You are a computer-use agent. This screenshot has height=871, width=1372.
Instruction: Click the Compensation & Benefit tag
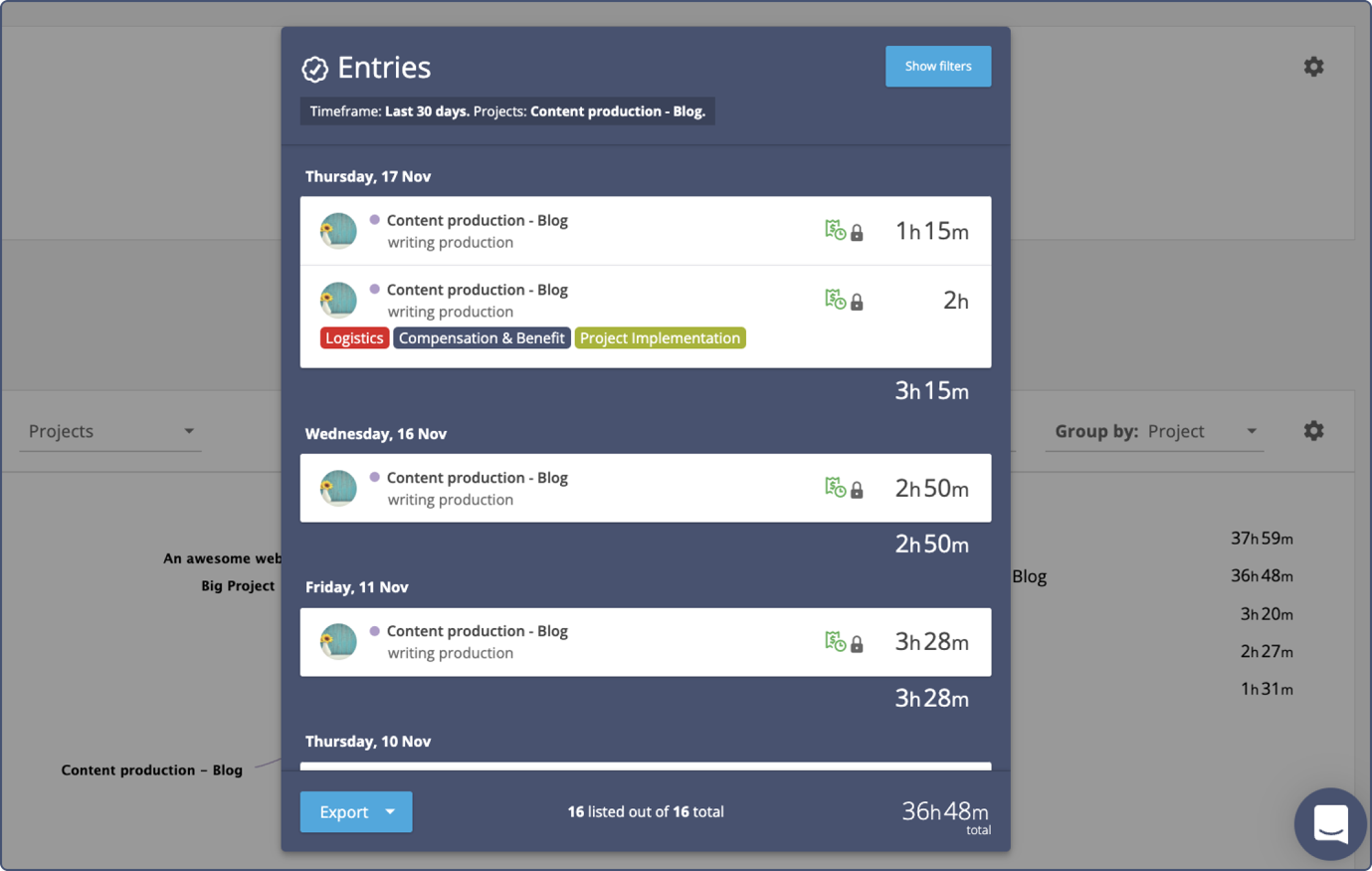[482, 338]
